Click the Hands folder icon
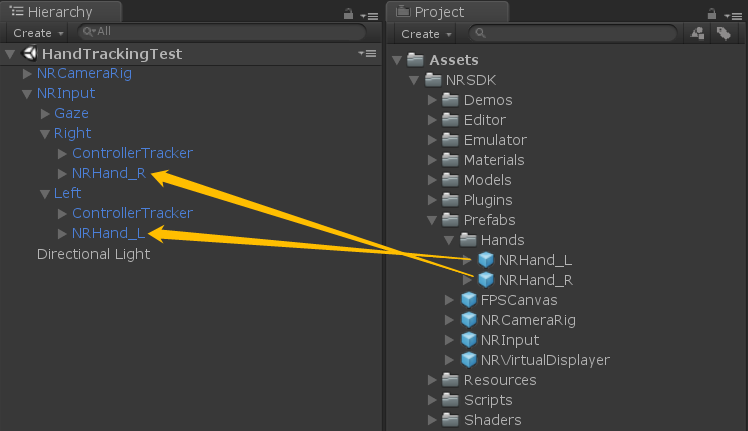The height and width of the screenshot is (431, 748). 468,240
